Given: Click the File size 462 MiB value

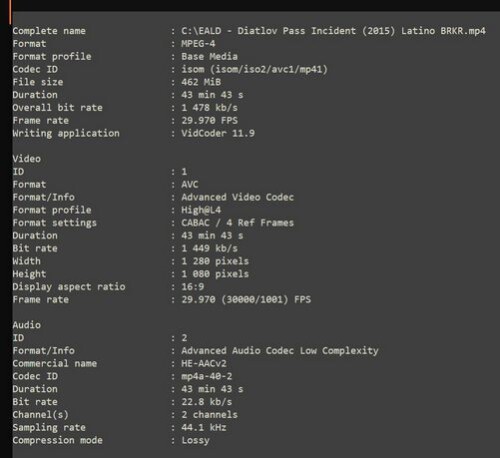Looking at the screenshot, I should pos(201,82).
